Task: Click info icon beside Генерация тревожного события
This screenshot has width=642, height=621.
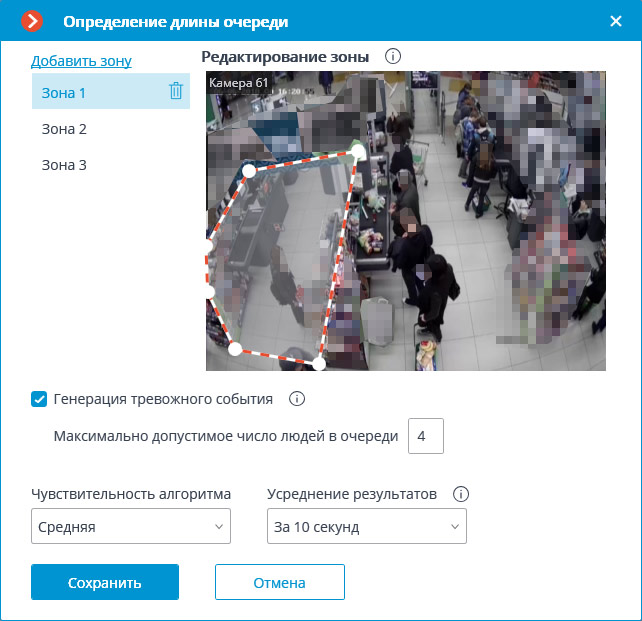Action: point(296,399)
